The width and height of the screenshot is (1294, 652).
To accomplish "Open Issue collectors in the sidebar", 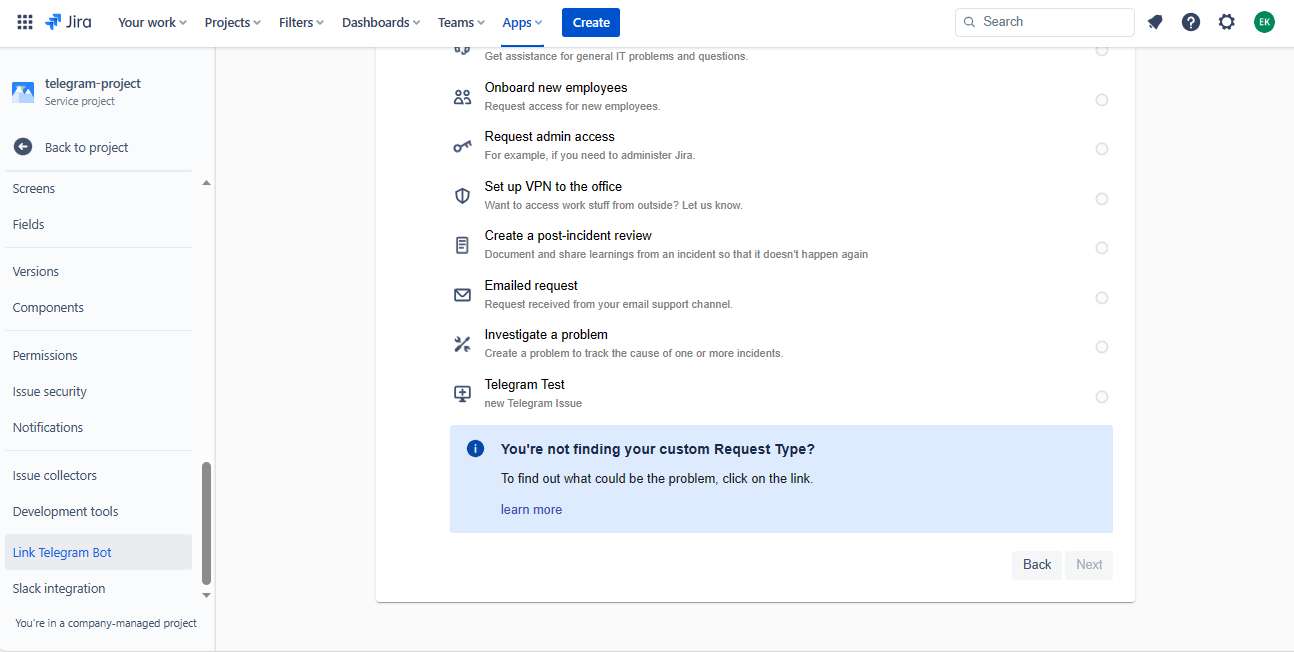I will pyautogui.click(x=55, y=475).
